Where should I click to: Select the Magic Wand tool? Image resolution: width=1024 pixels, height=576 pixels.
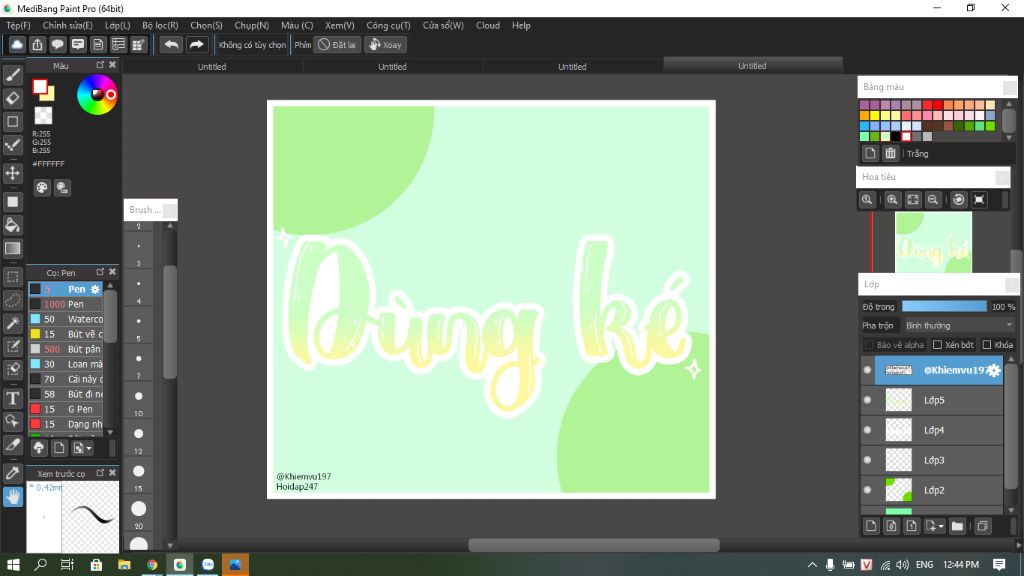(12, 323)
